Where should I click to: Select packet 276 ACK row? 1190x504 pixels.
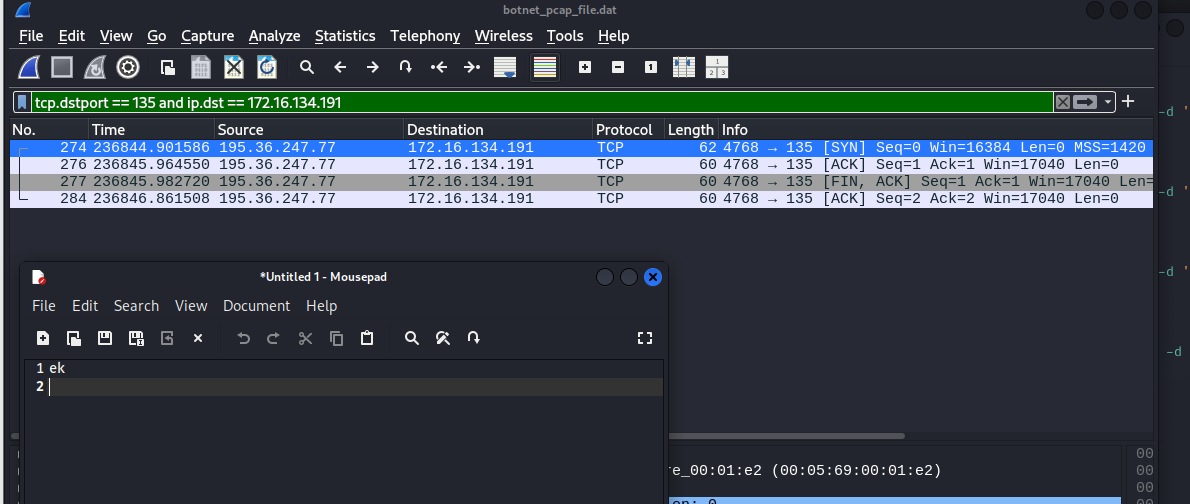tap(581, 164)
